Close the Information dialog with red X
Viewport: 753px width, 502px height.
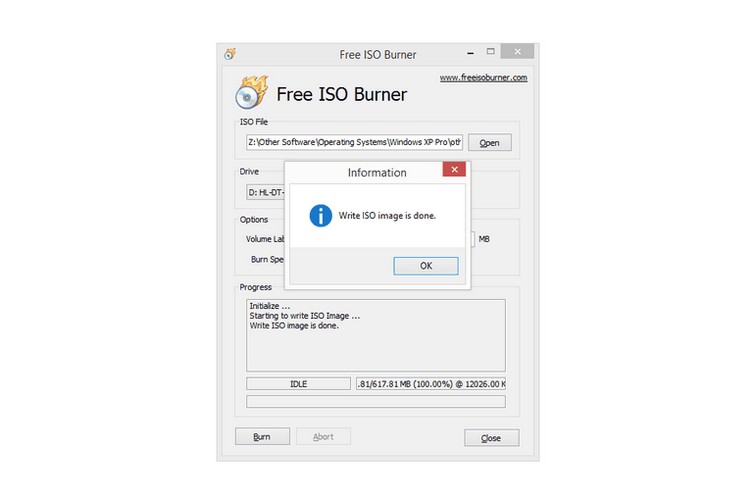coord(454,171)
